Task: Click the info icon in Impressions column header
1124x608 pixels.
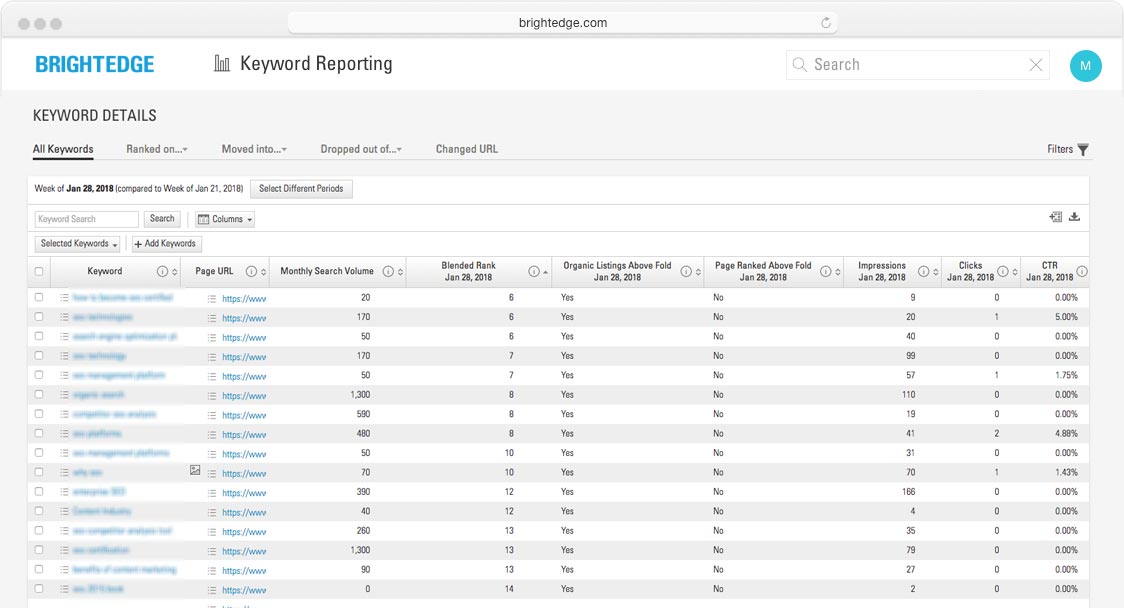Action: (x=923, y=272)
